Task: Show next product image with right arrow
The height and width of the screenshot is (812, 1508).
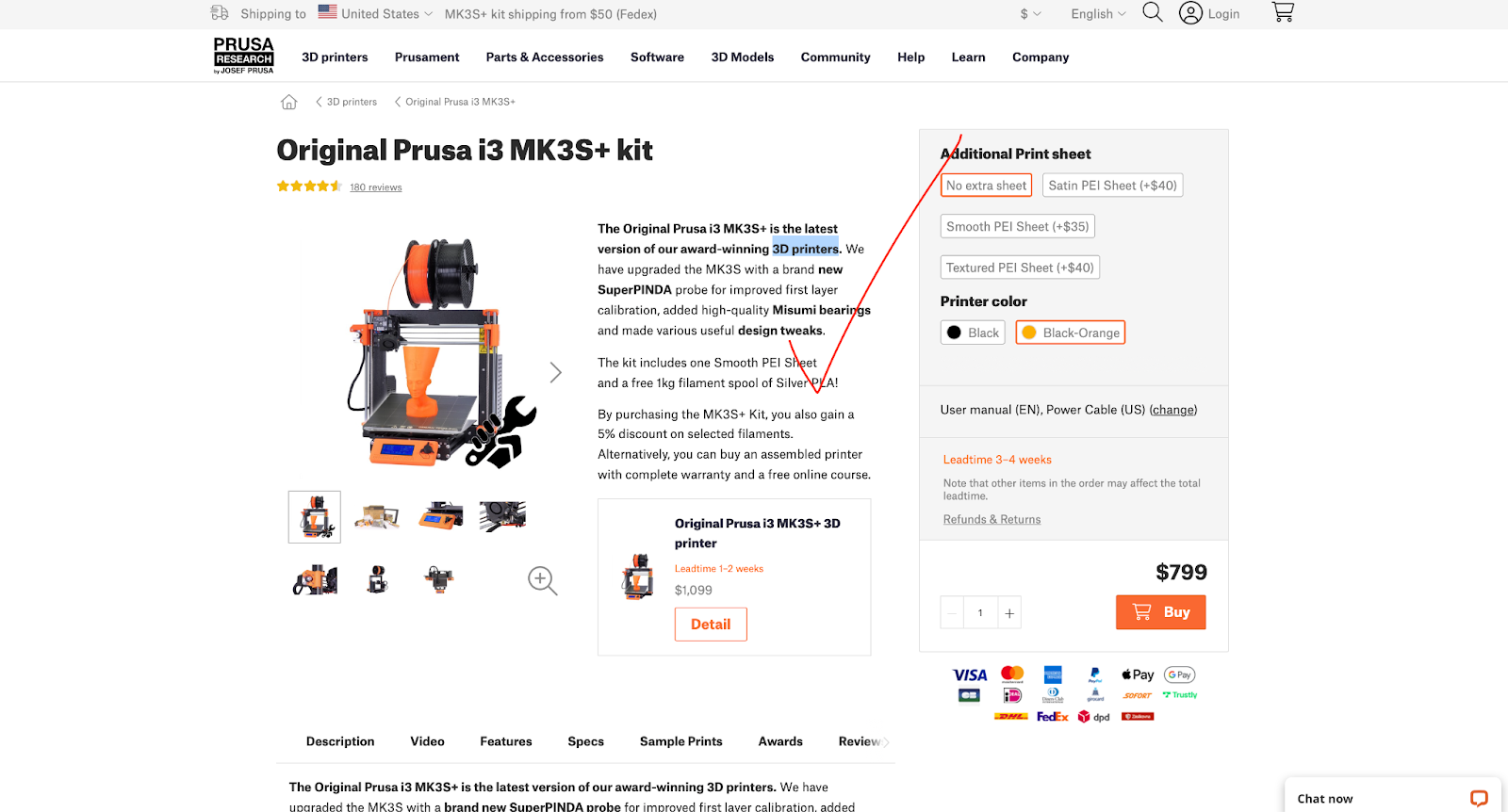Action: 556,372
